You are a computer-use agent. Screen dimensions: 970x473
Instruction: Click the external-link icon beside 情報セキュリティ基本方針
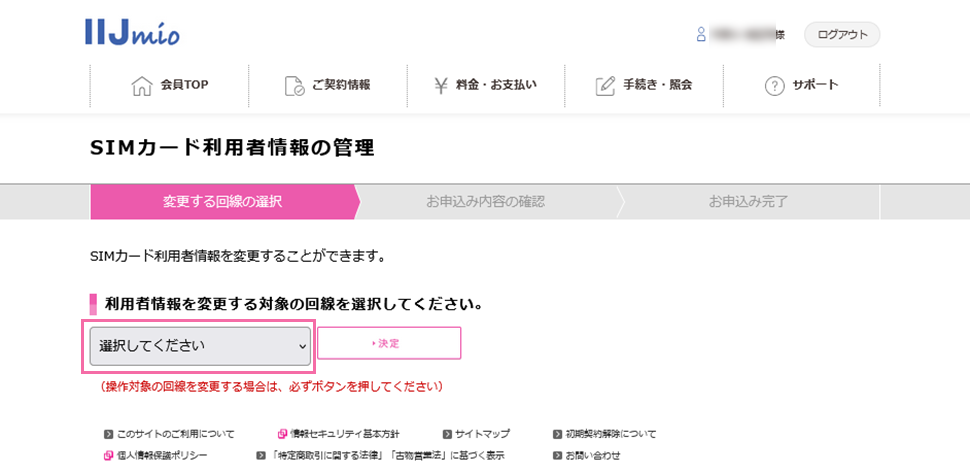tap(282, 434)
